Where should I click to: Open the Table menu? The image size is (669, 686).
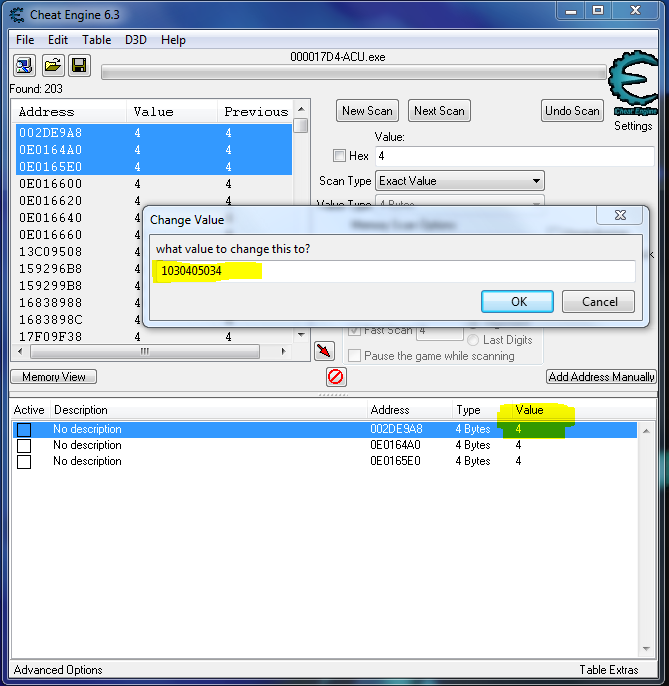(x=97, y=40)
